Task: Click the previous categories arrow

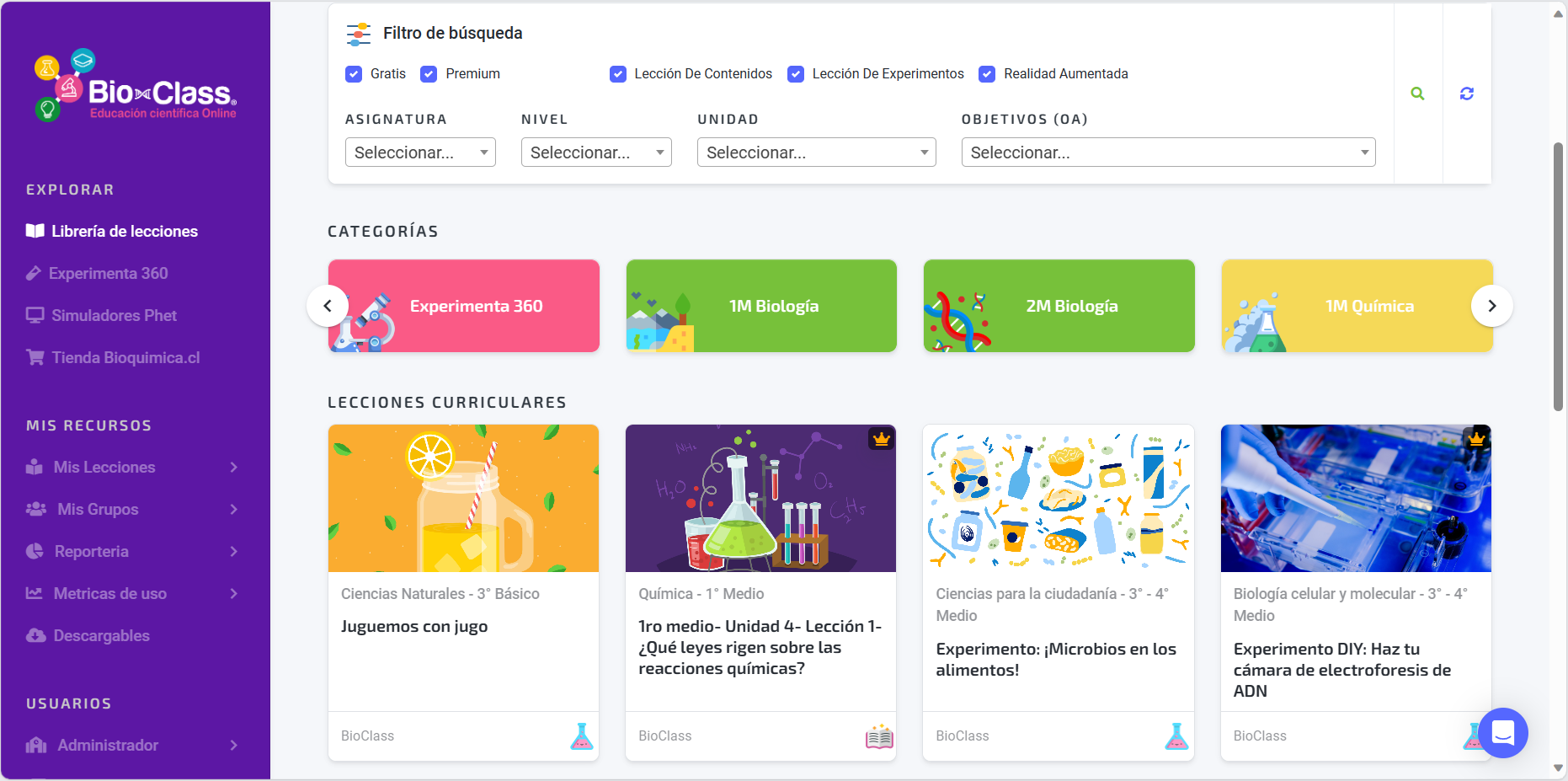Action: point(328,306)
